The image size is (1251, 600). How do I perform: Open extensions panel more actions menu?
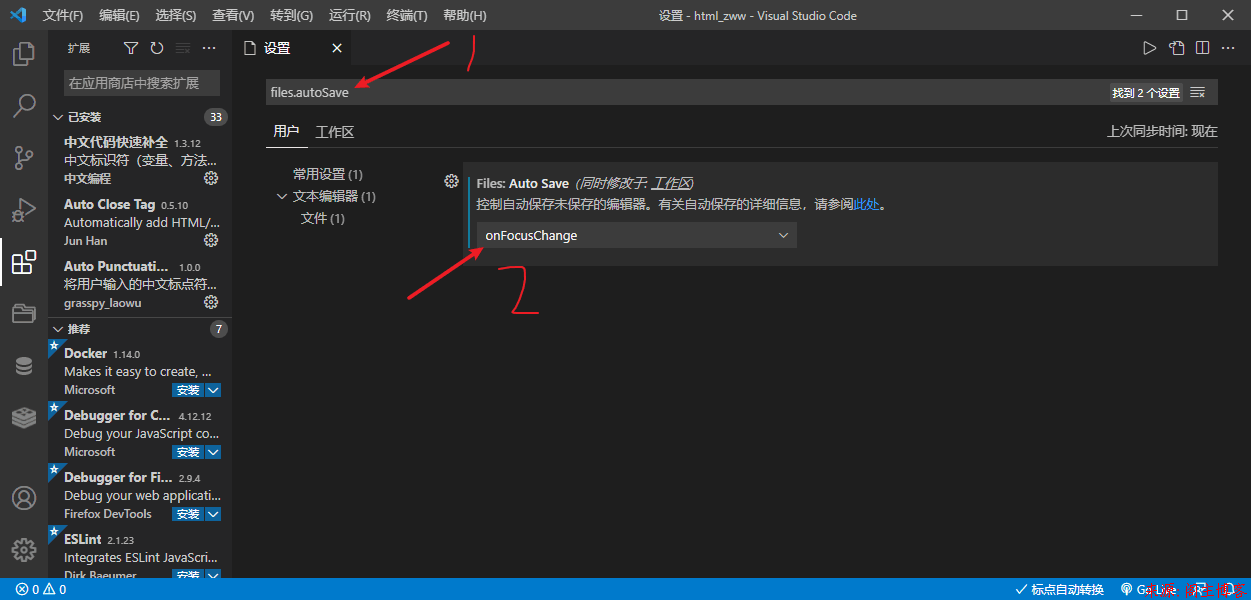coord(209,48)
